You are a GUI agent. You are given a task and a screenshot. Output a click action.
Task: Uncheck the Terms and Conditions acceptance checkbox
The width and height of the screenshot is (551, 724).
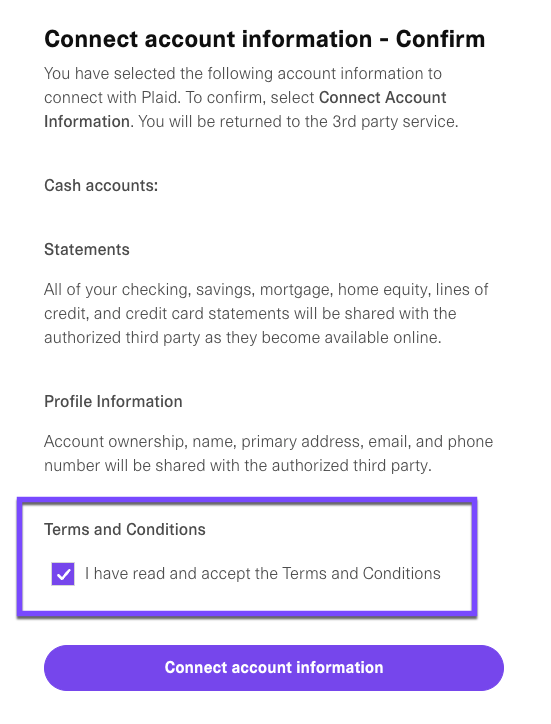click(63, 574)
